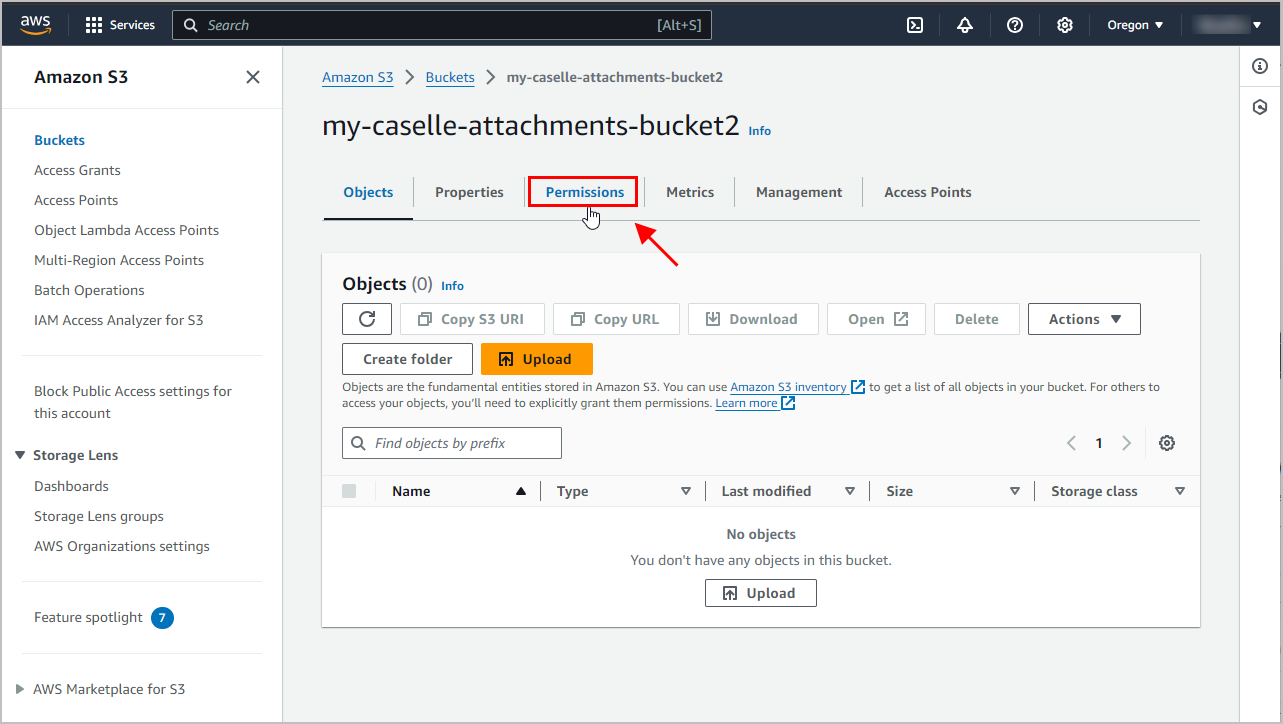Image resolution: width=1283 pixels, height=724 pixels.
Task: Tick the select-all objects checkbox
Action: pos(349,491)
